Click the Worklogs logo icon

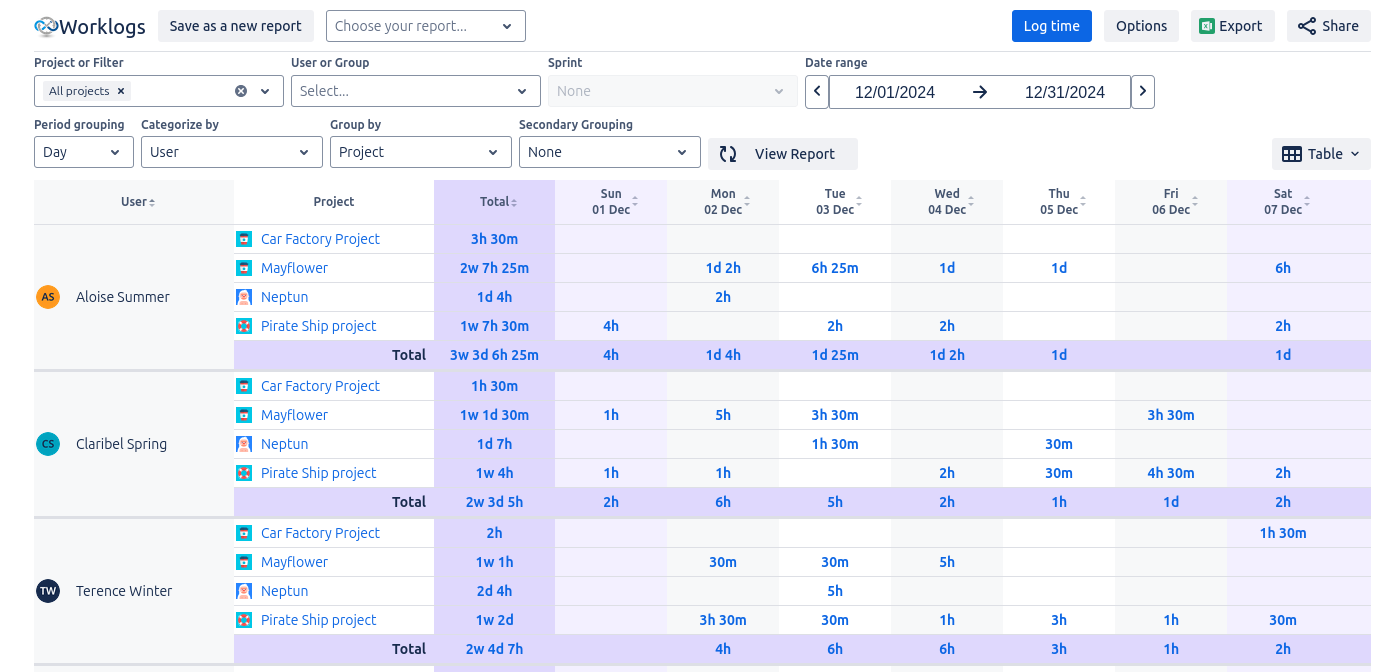46,26
